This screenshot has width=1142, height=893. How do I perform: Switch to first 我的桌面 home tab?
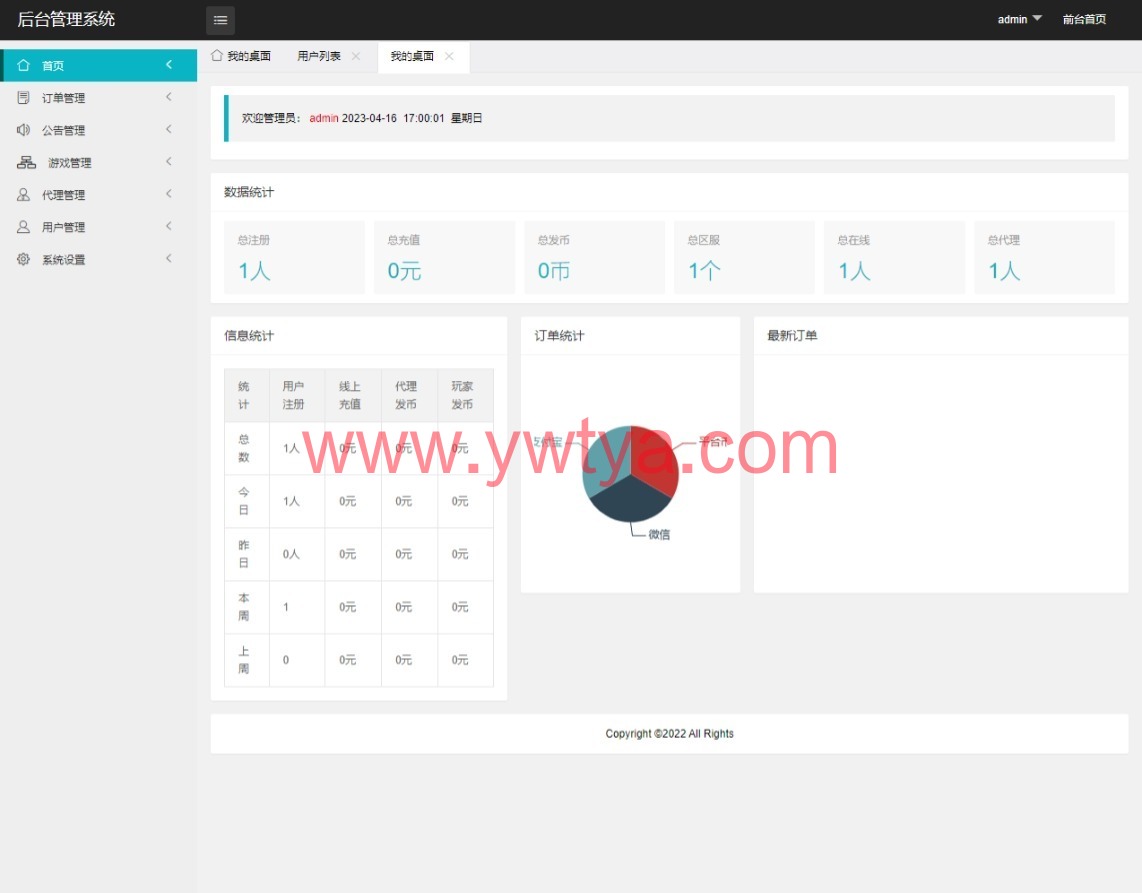[241, 56]
